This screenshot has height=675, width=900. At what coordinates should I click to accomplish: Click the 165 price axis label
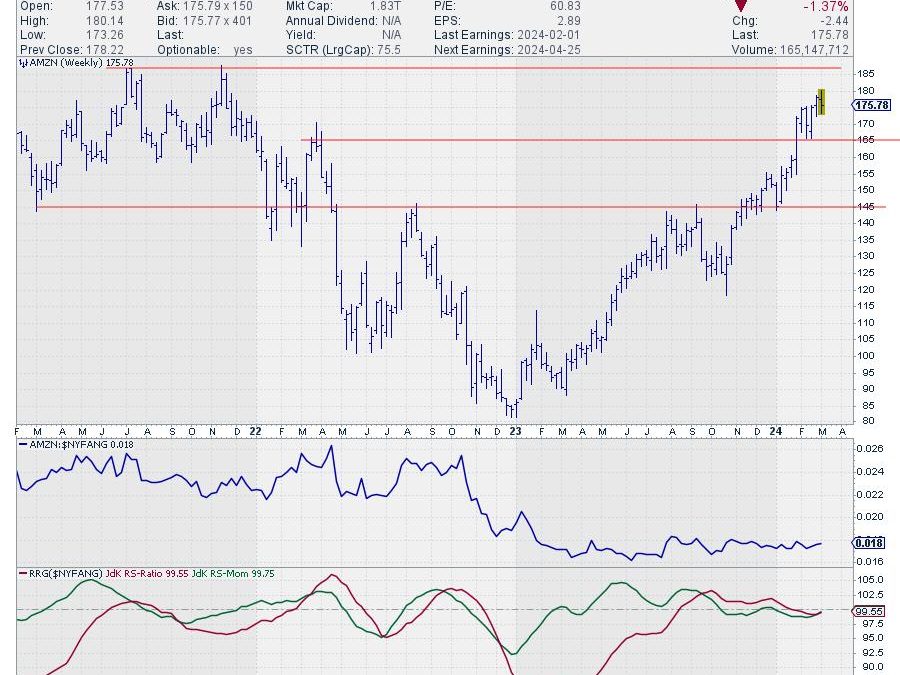(x=866, y=140)
